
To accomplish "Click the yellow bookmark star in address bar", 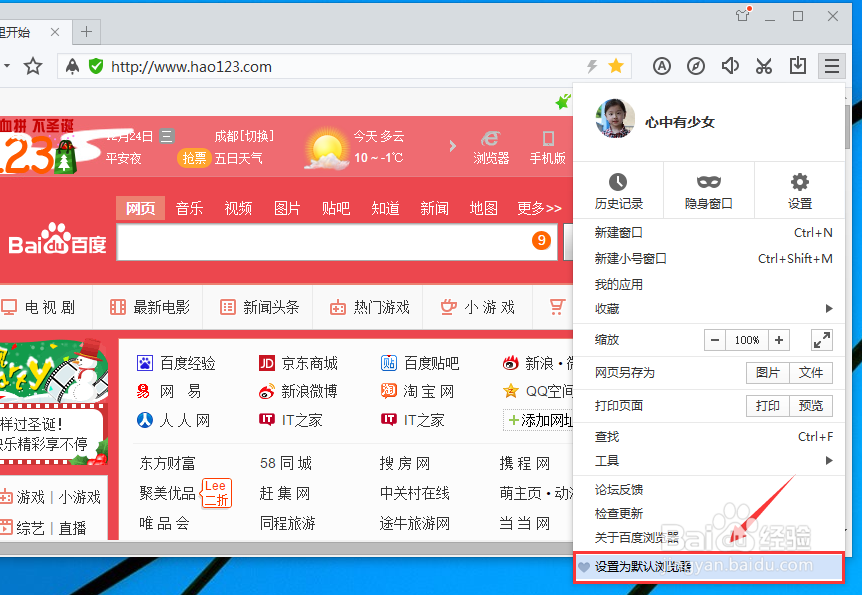I will 616,67.
